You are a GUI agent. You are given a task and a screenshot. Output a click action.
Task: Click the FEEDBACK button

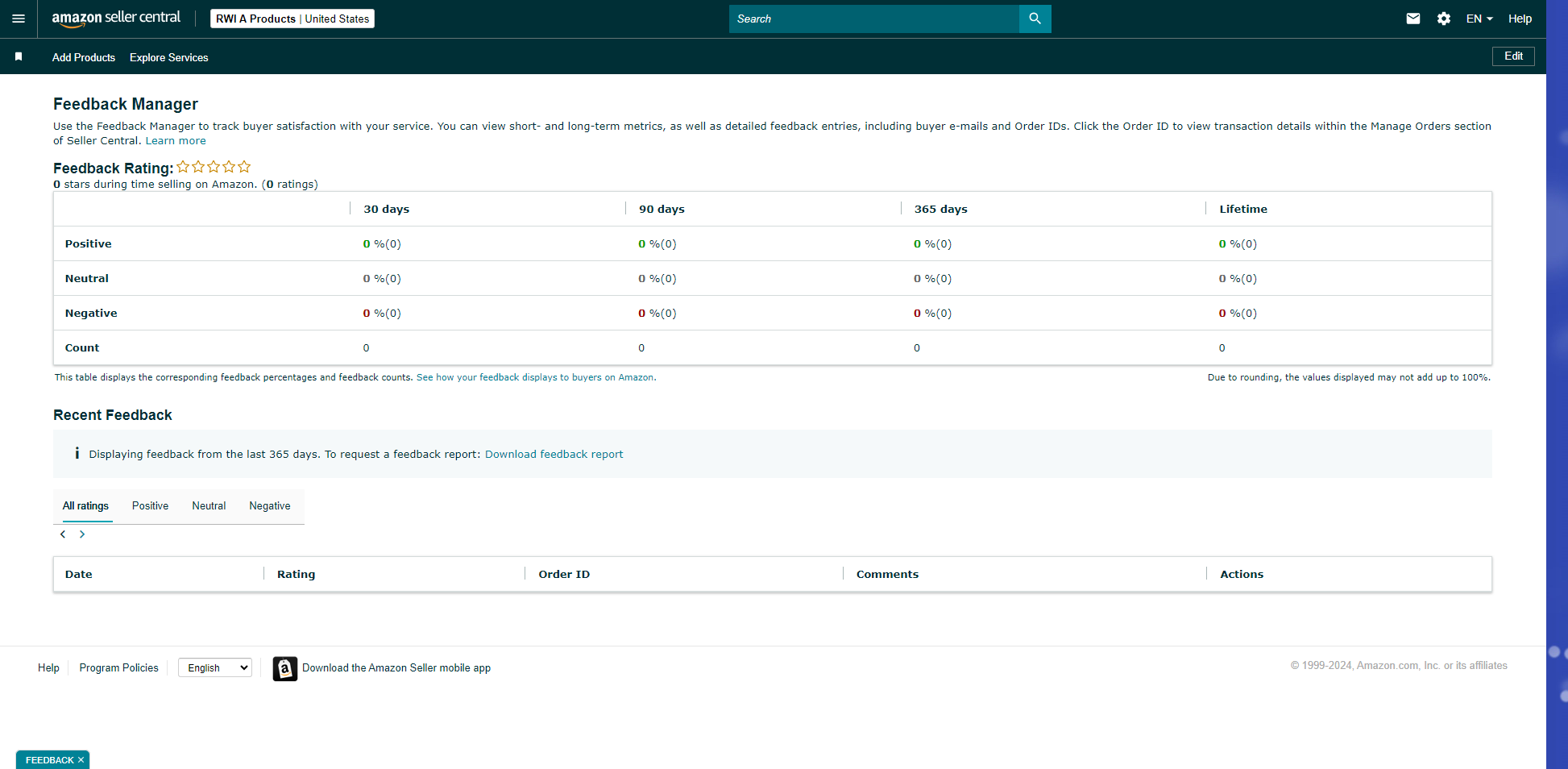[49, 760]
